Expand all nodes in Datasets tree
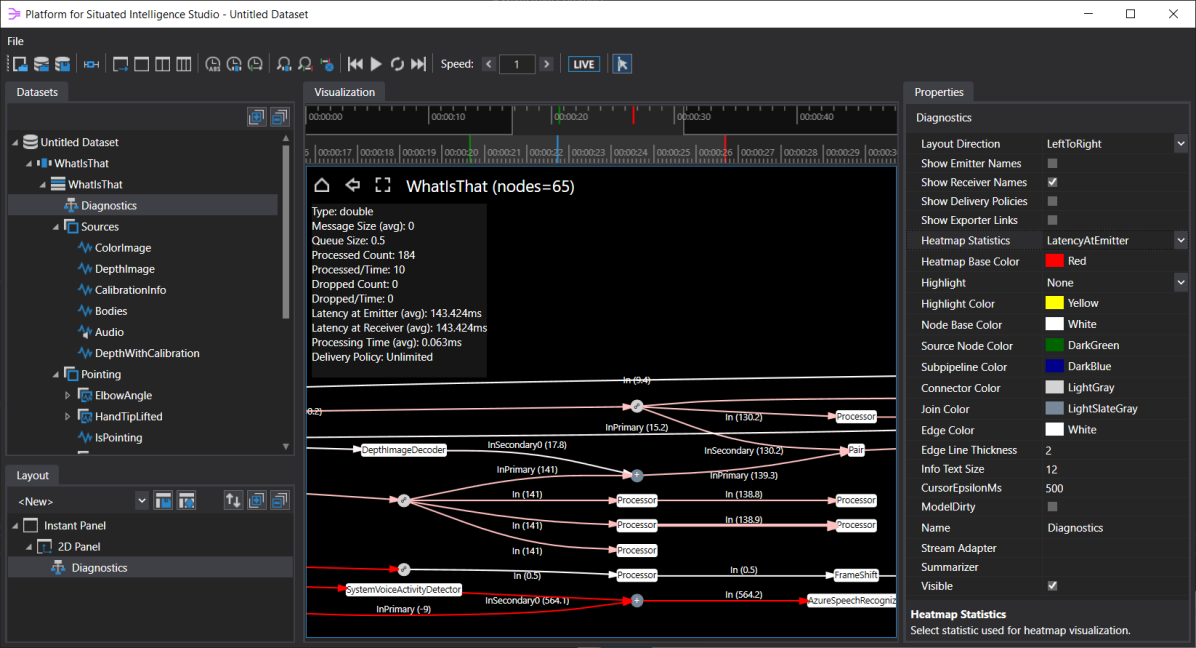 [257, 117]
